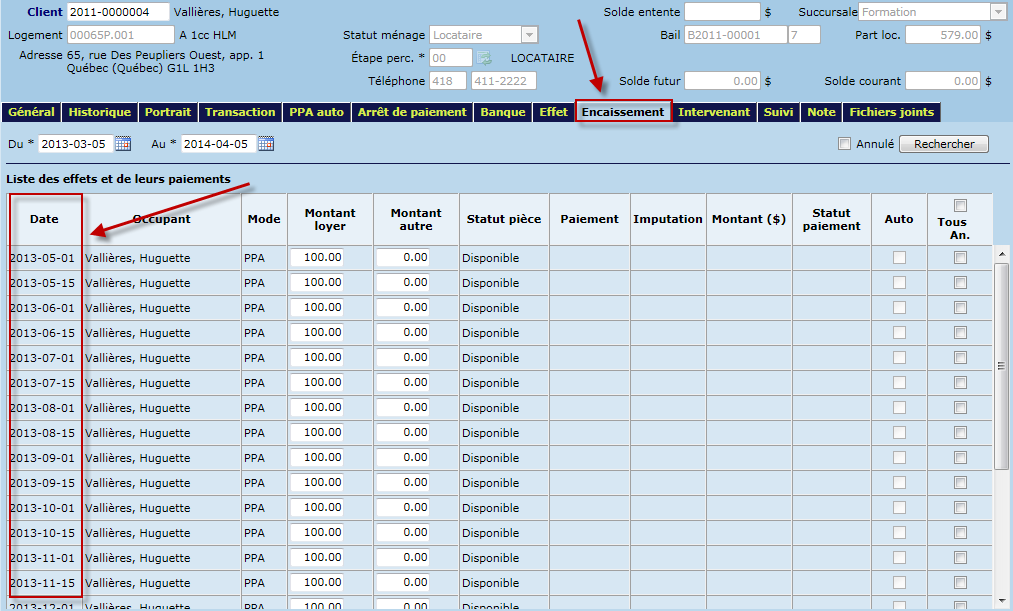This screenshot has width=1013, height=611.
Task: Expand the Succursale dropdown
Action: 997,12
